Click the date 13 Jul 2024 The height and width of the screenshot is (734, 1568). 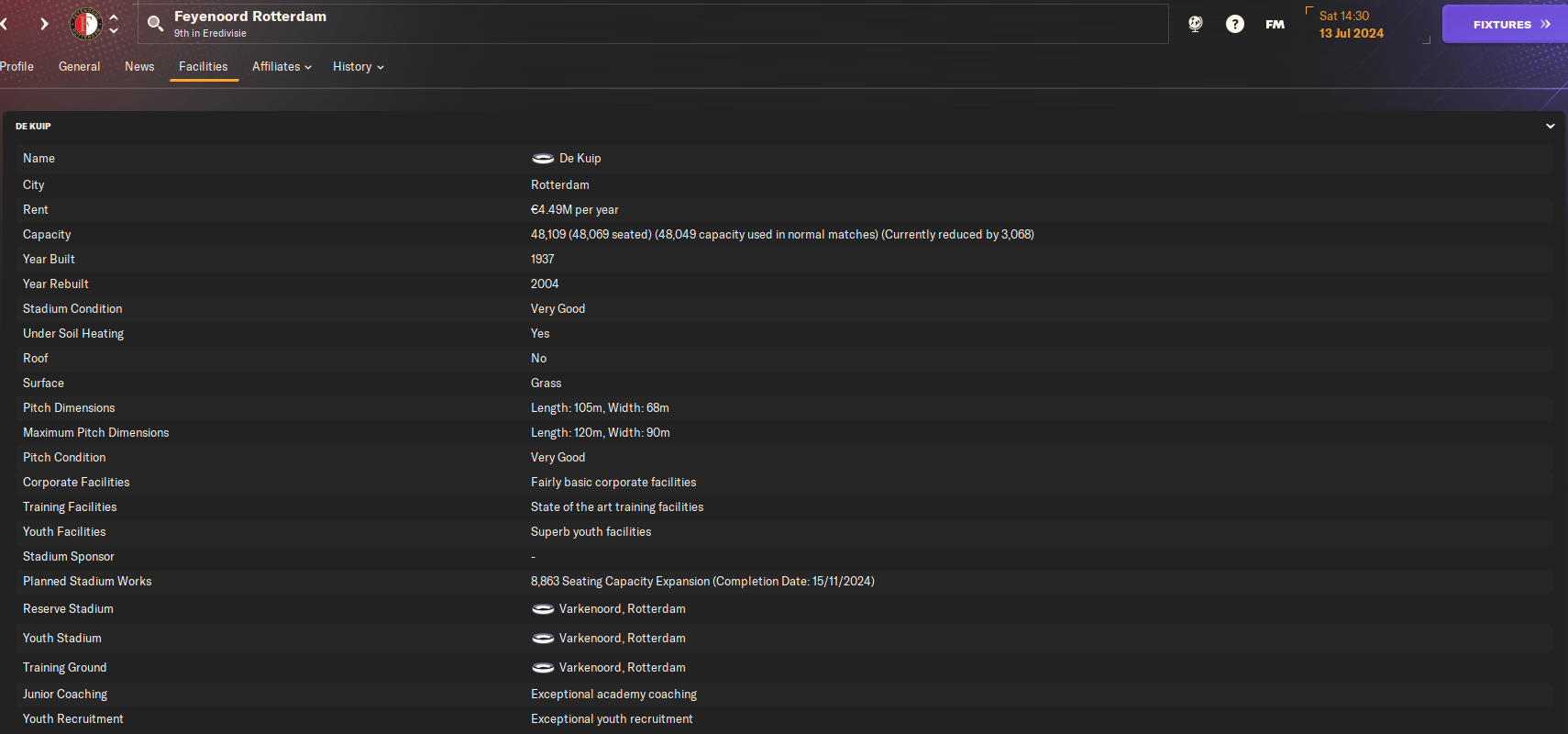pos(1351,33)
